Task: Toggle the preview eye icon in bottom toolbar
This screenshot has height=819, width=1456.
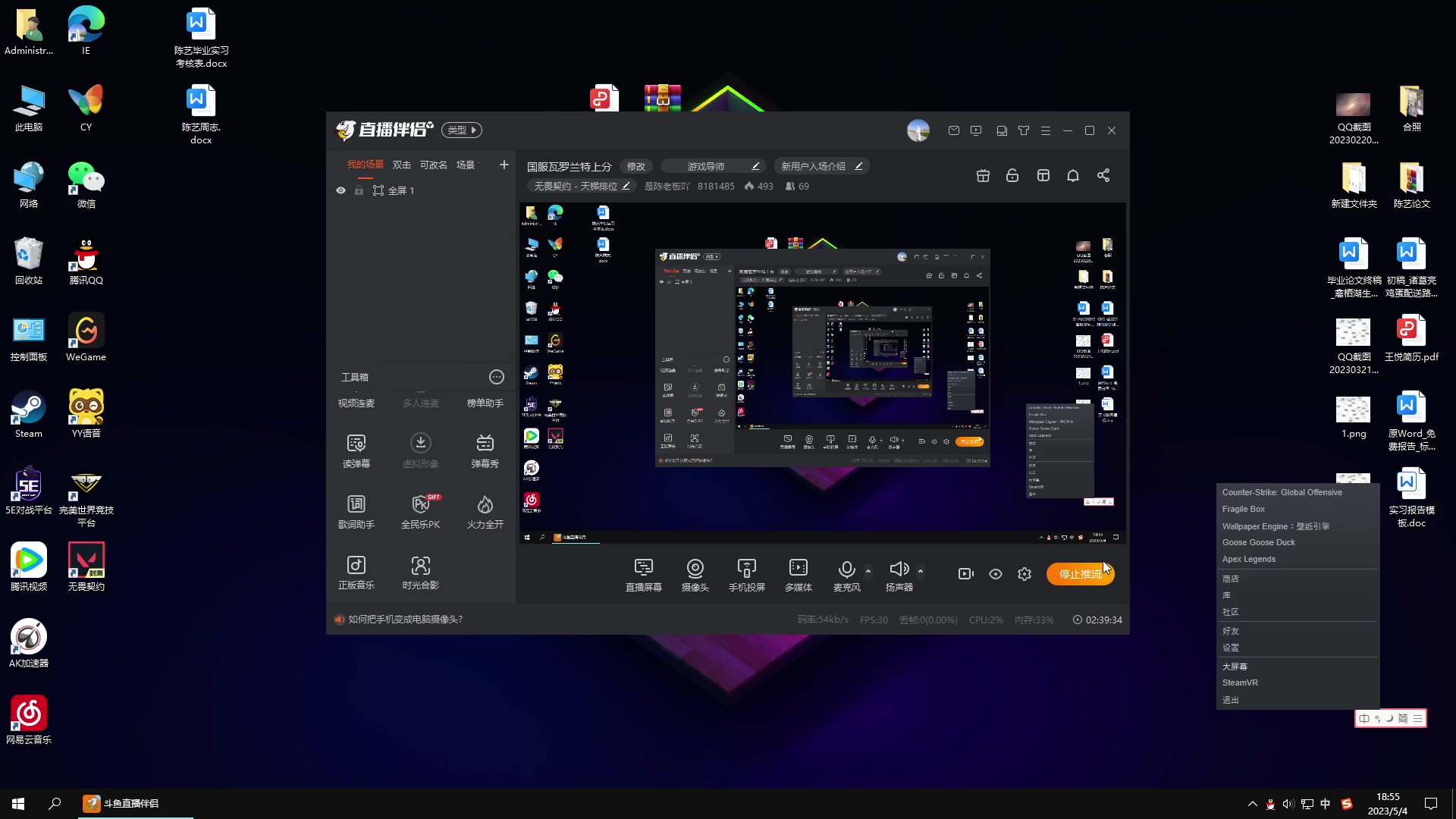Action: [995, 574]
